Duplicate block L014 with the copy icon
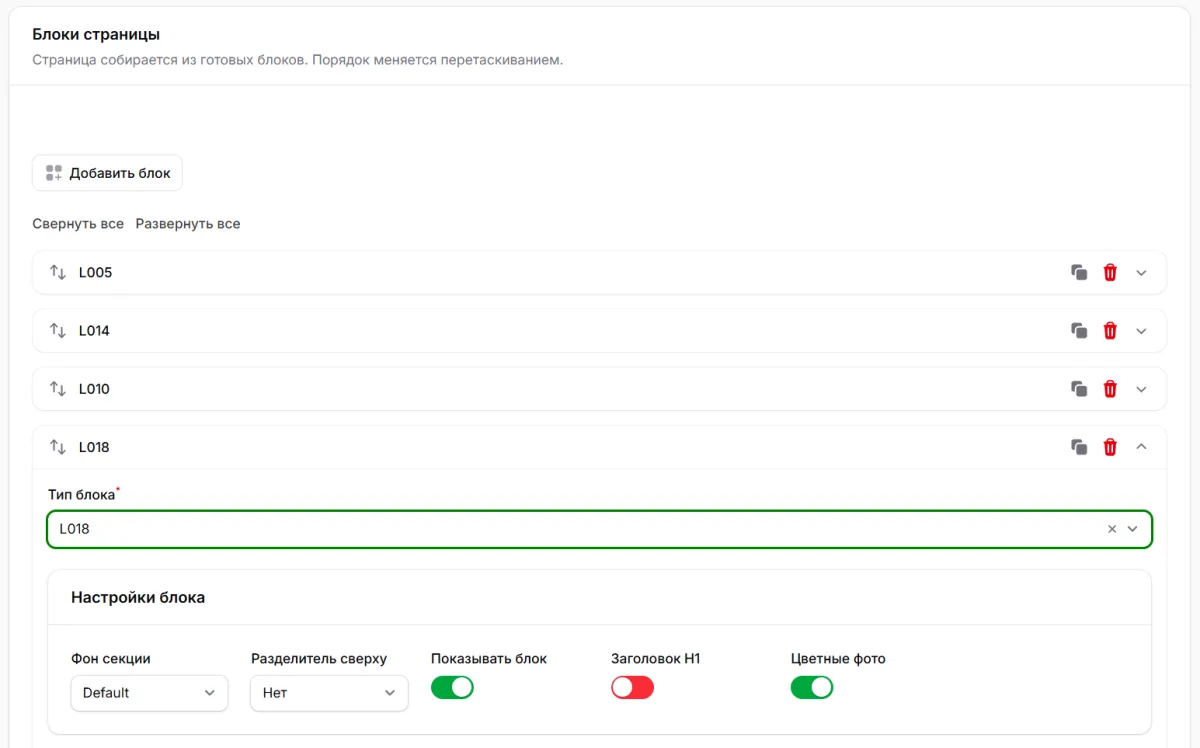The height and width of the screenshot is (748, 1200). [x=1079, y=330]
